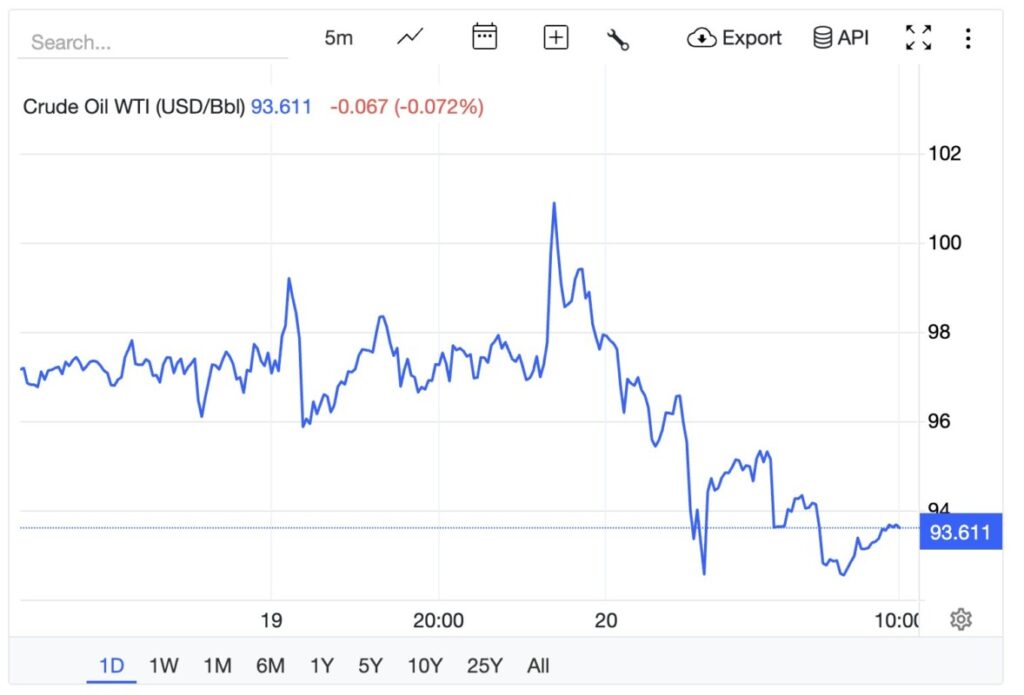The width and height of the screenshot is (1024, 695).
Task: Open the chart tools wrench icon
Action: point(618,37)
